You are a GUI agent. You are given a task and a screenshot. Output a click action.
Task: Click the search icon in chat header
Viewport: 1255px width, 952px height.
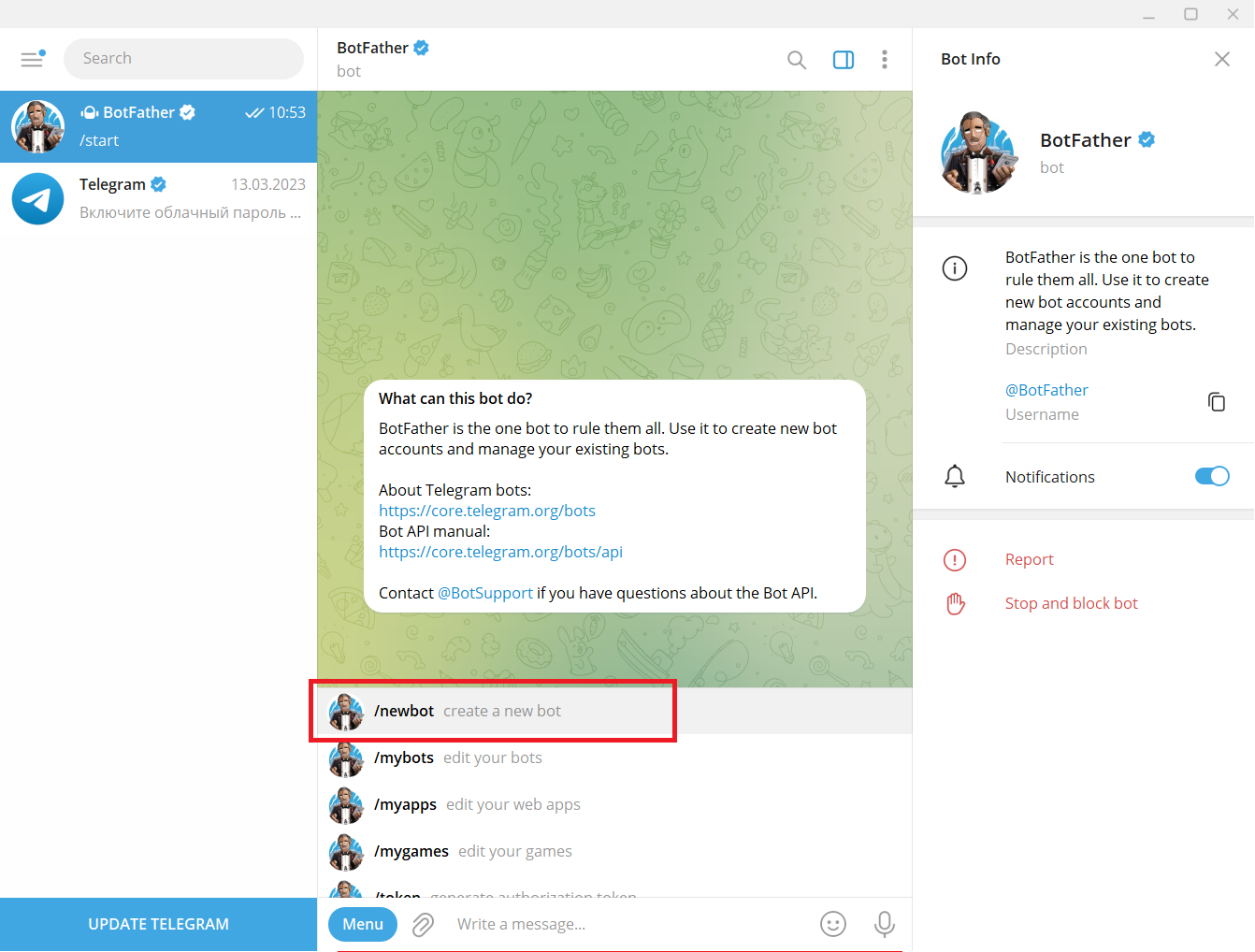point(797,60)
